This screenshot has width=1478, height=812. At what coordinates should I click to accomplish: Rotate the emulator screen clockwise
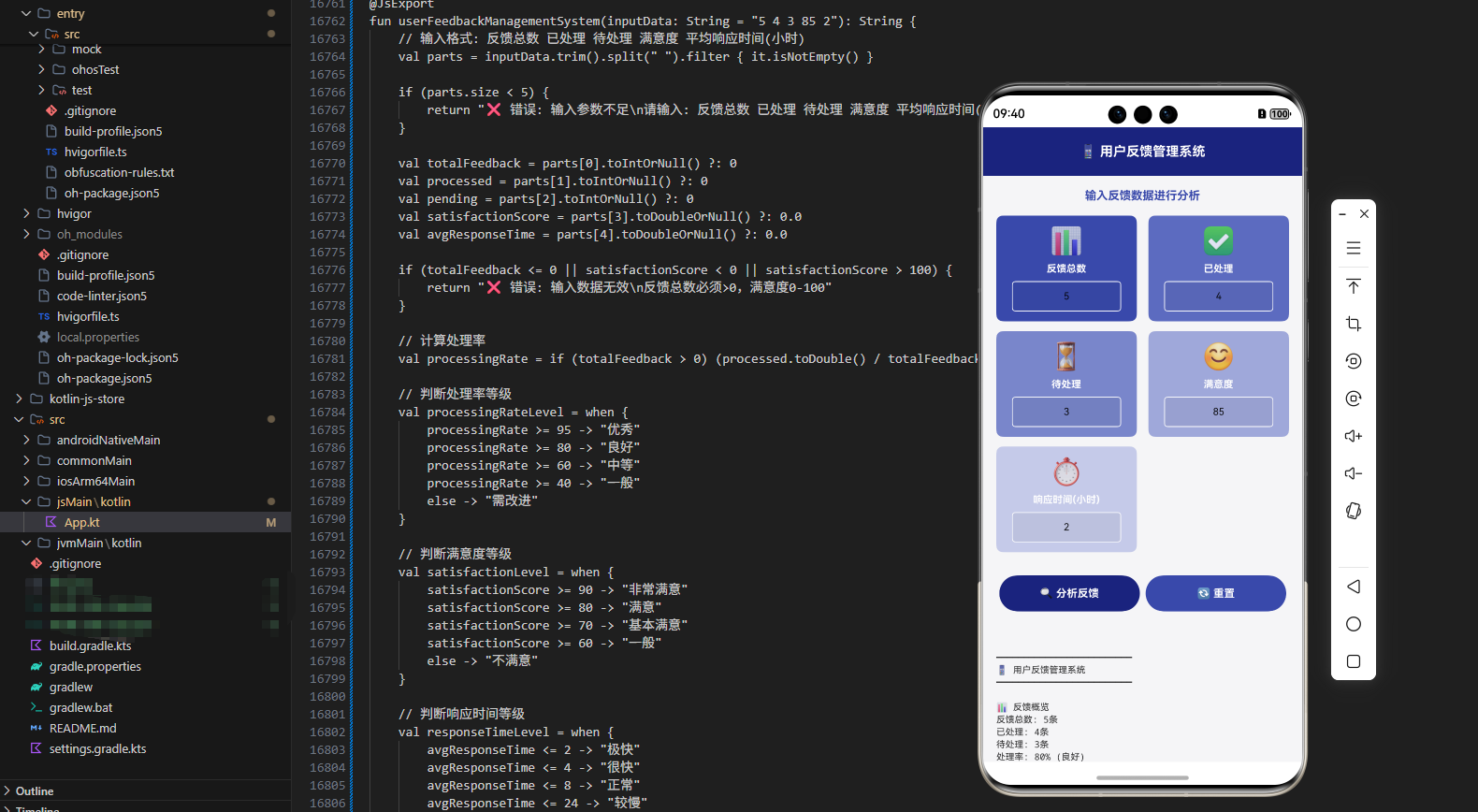point(1353,399)
